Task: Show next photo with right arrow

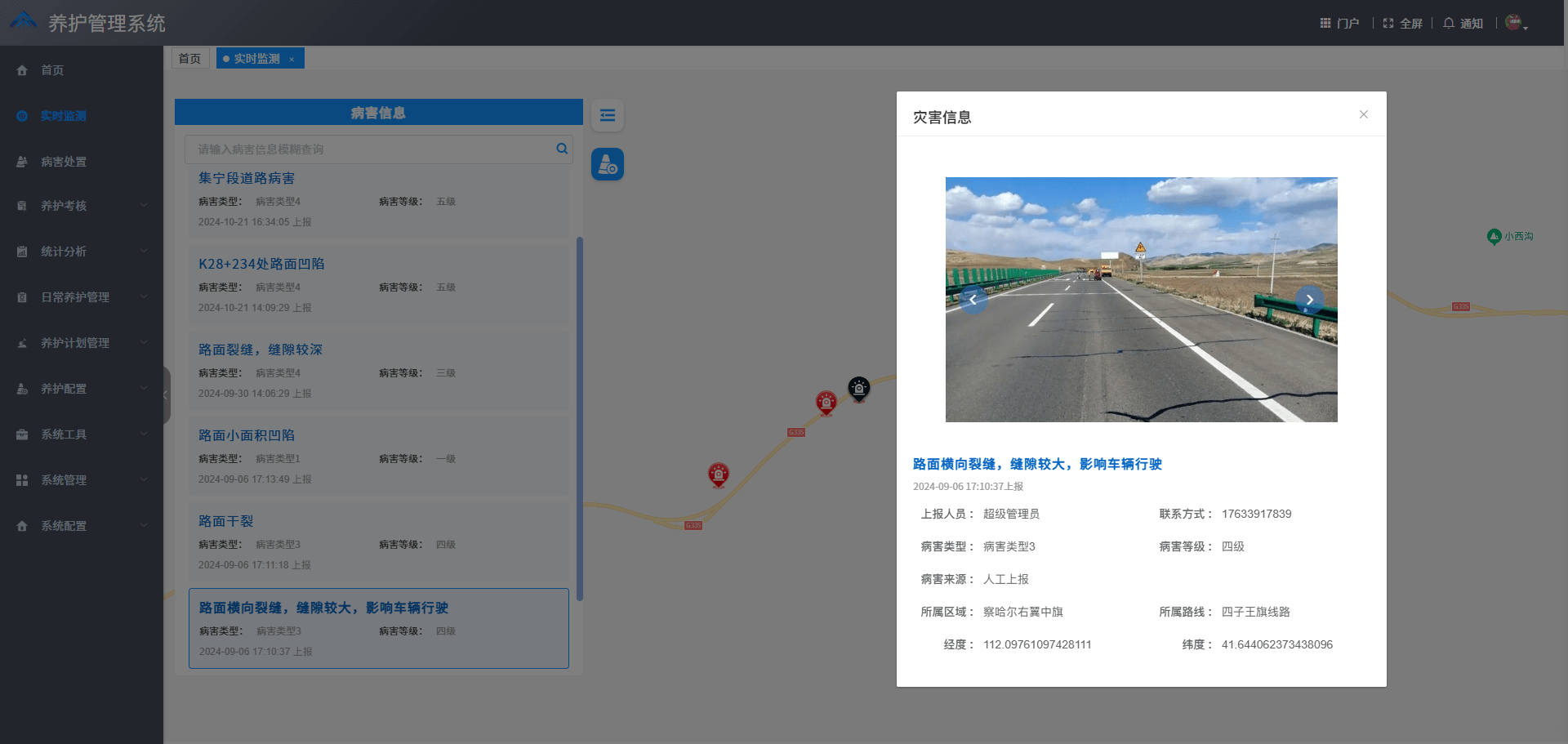Action: 1309,300
